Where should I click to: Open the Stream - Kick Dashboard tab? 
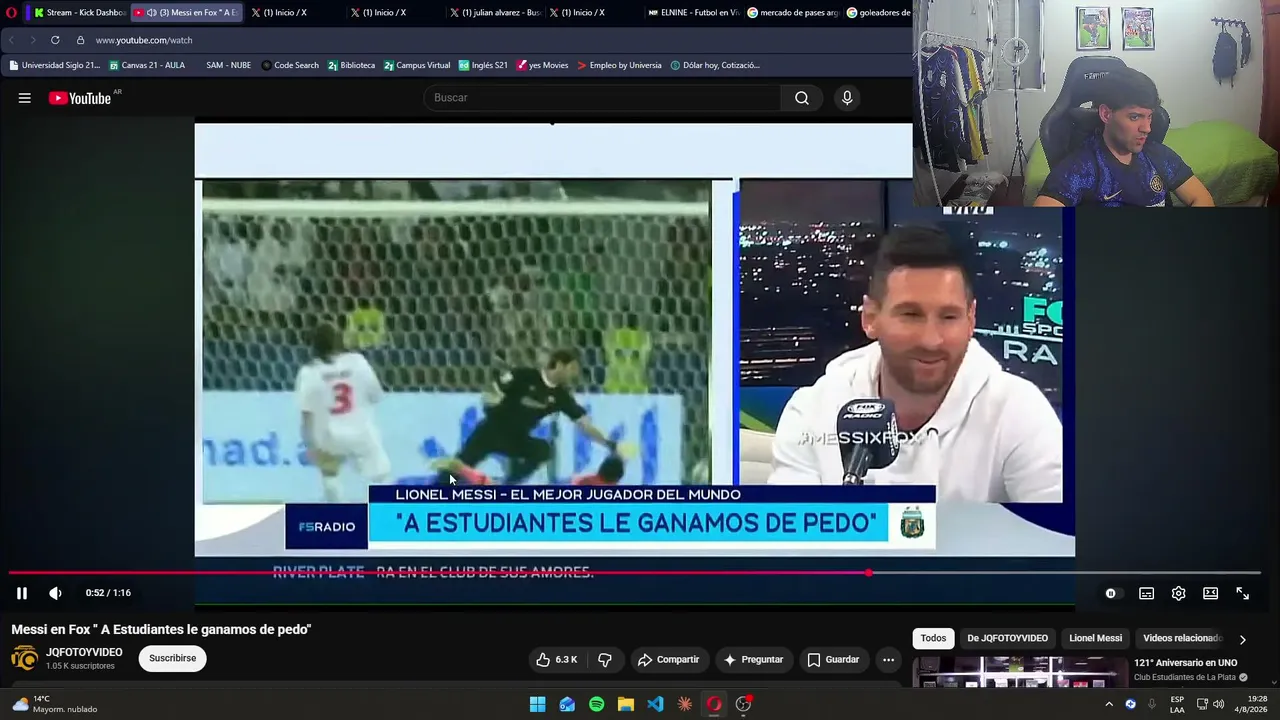[78, 13]
